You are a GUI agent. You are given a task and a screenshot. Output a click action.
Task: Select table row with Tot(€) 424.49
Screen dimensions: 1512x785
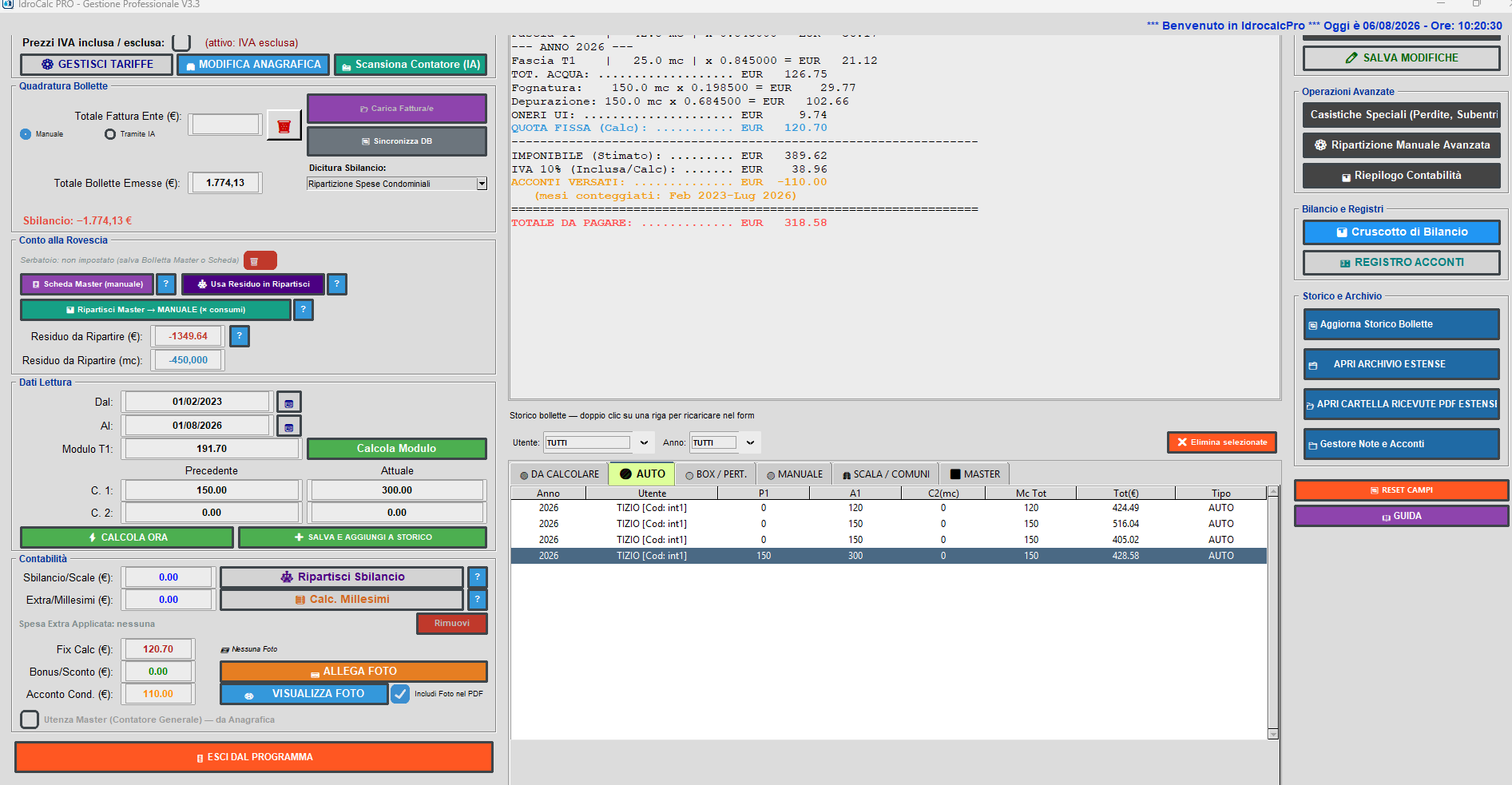[x=888, y=508]
